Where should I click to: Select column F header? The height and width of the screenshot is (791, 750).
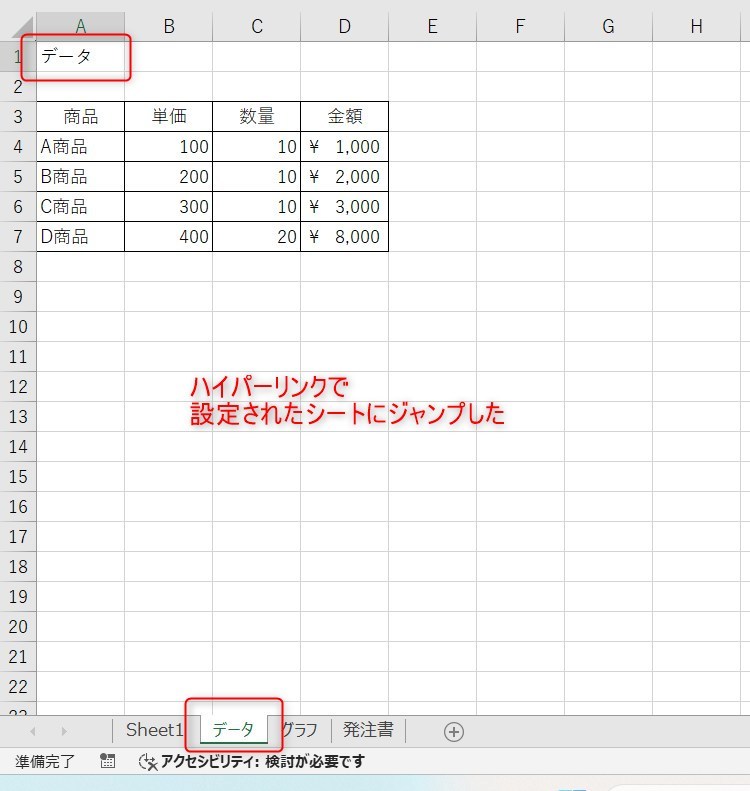(520, 26)
